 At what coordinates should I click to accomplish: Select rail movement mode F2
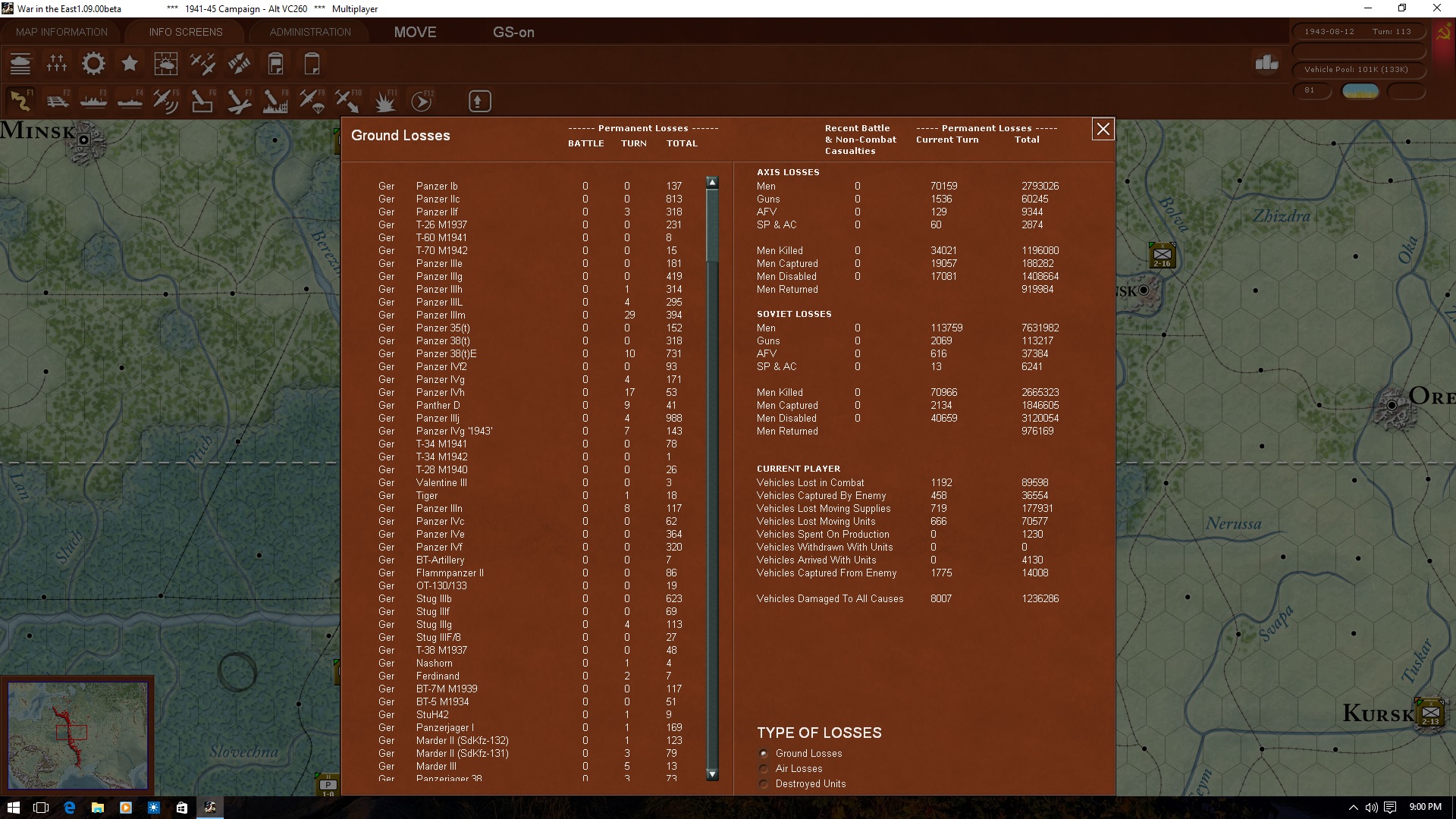58,101
